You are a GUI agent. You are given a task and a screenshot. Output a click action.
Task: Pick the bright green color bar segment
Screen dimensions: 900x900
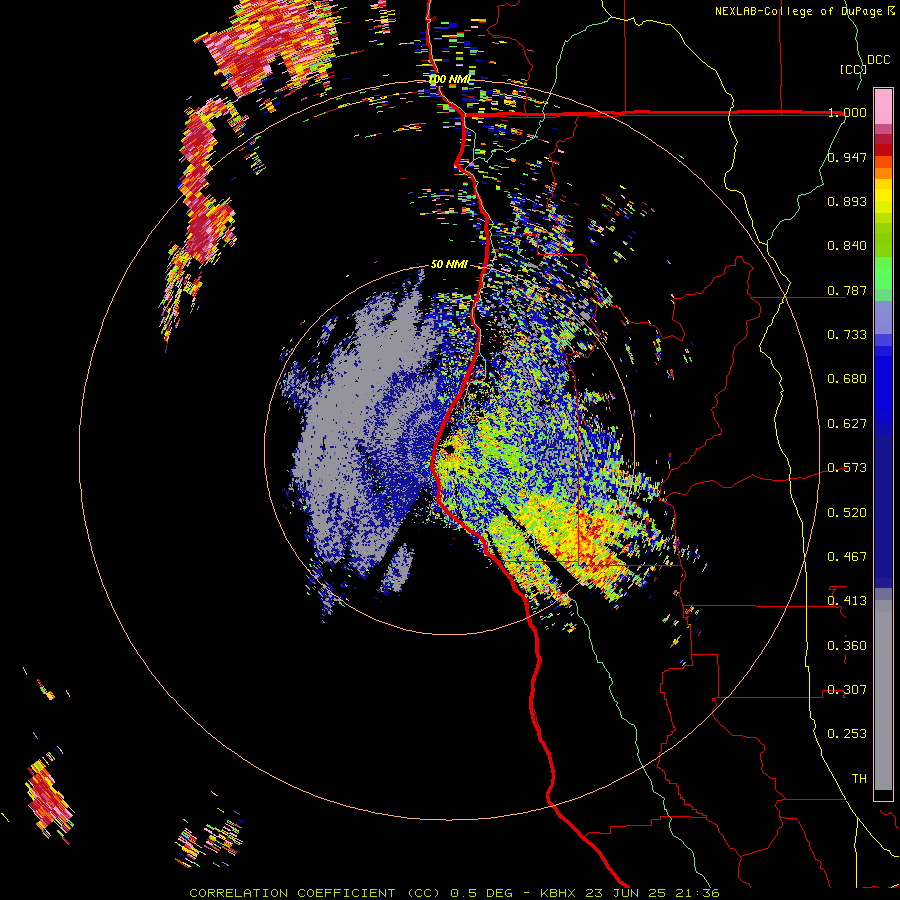(x=883, y=273)
